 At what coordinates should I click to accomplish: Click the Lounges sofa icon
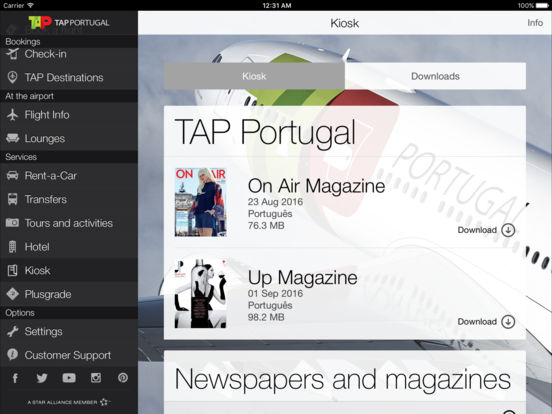click(x=12, y=138)
